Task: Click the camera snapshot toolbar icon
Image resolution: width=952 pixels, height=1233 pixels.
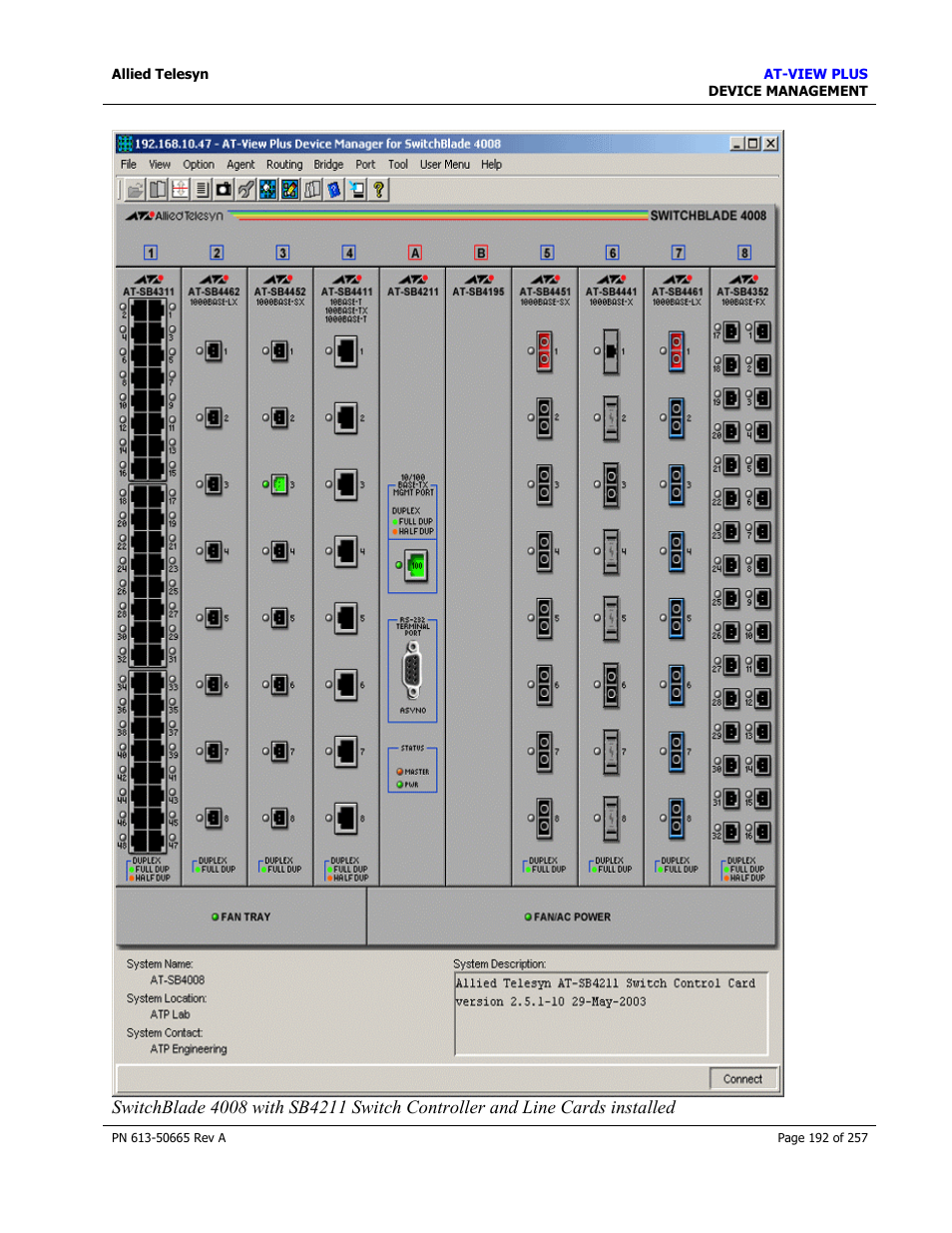Action: click(224, 190)
